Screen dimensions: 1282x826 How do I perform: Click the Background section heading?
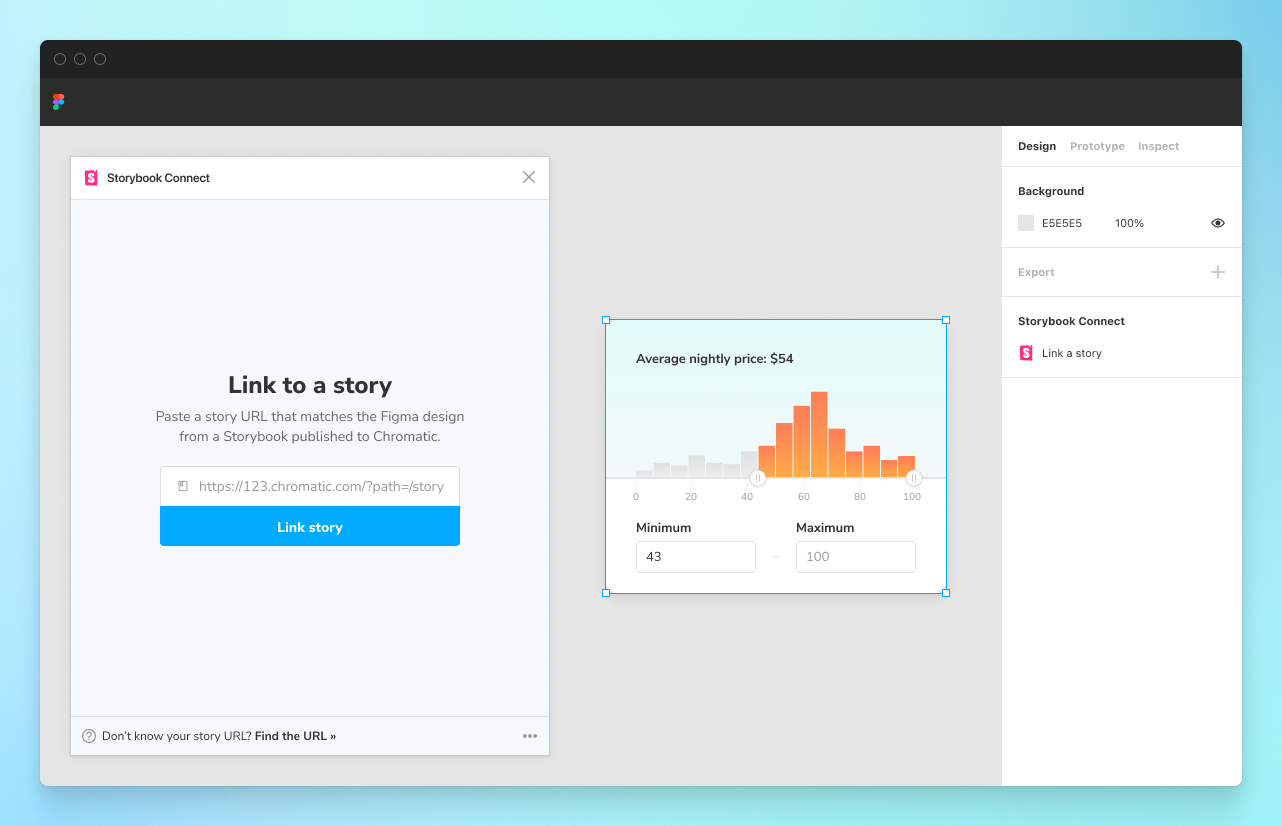pos(1051,191)
